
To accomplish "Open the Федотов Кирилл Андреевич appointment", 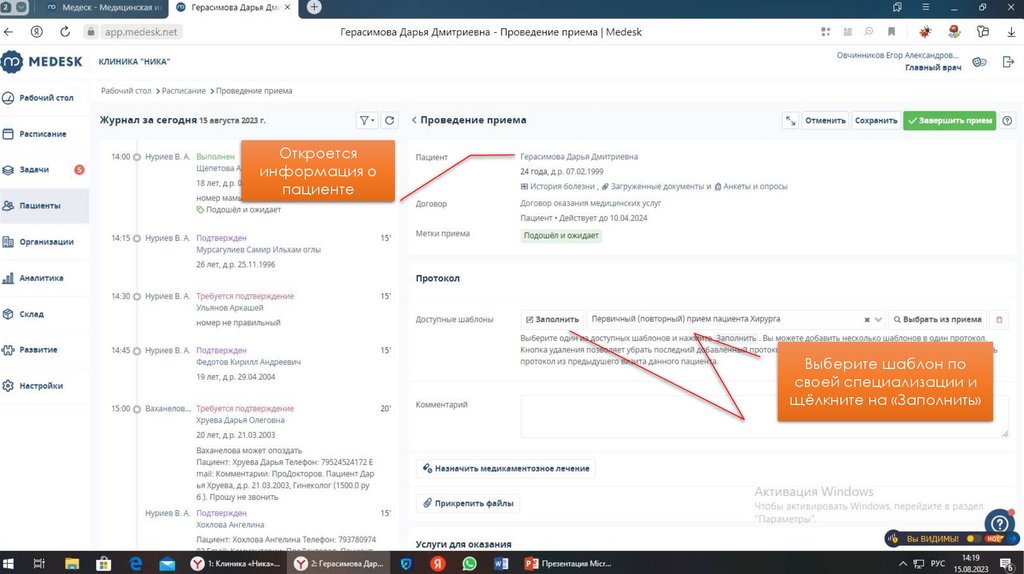I will pyautogui.click(x=251, y=363).
